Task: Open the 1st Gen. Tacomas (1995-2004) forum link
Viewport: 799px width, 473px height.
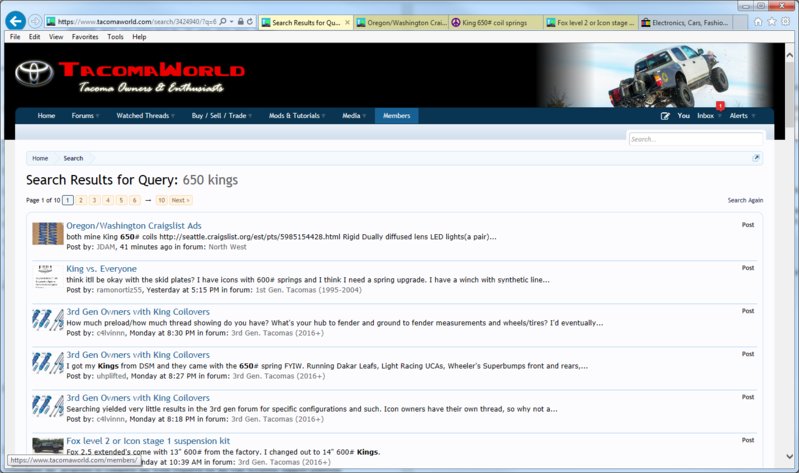Action: tap(308, 290)
